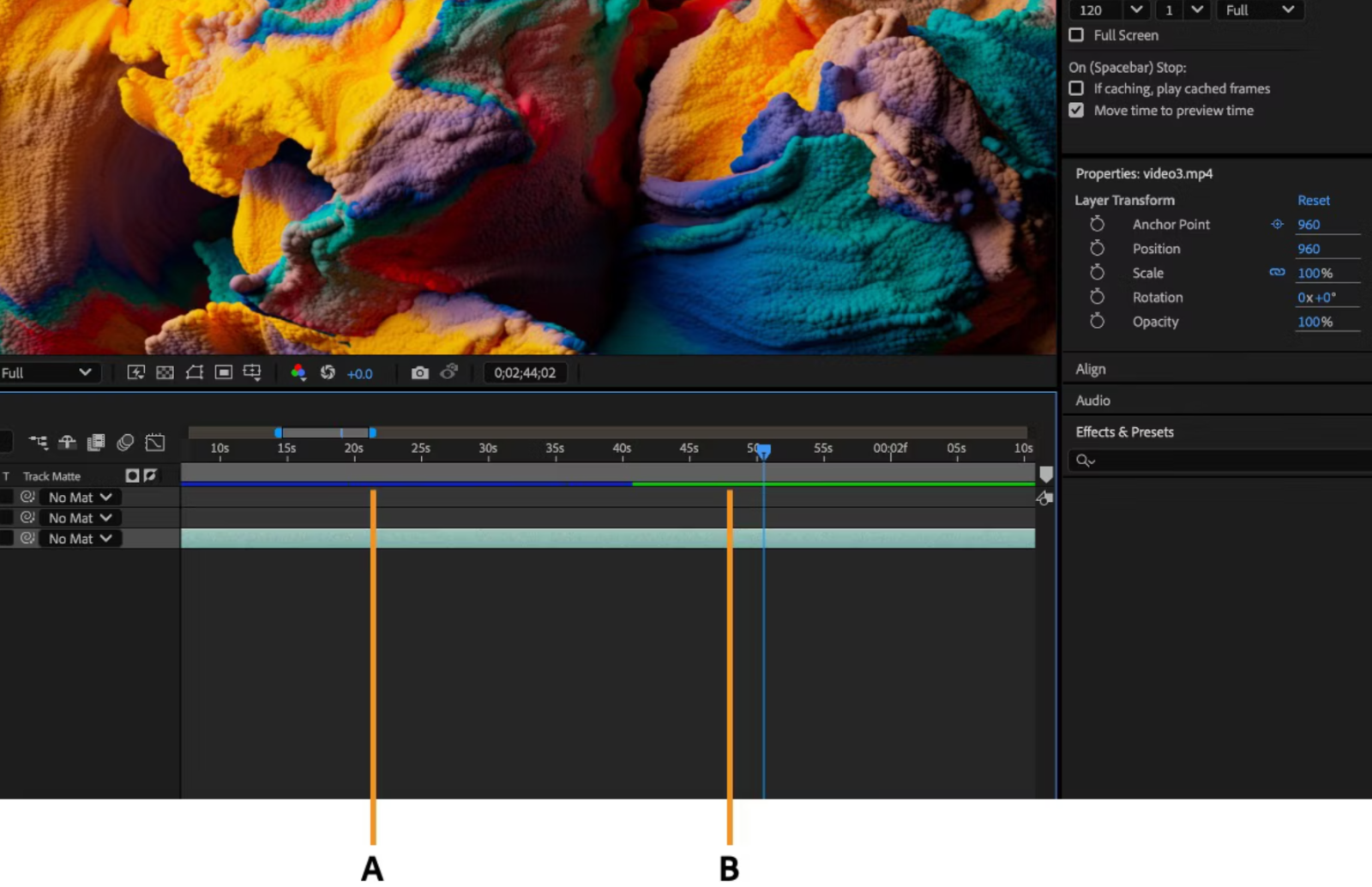Take a Snapshot of the composition

click(419, 372)
